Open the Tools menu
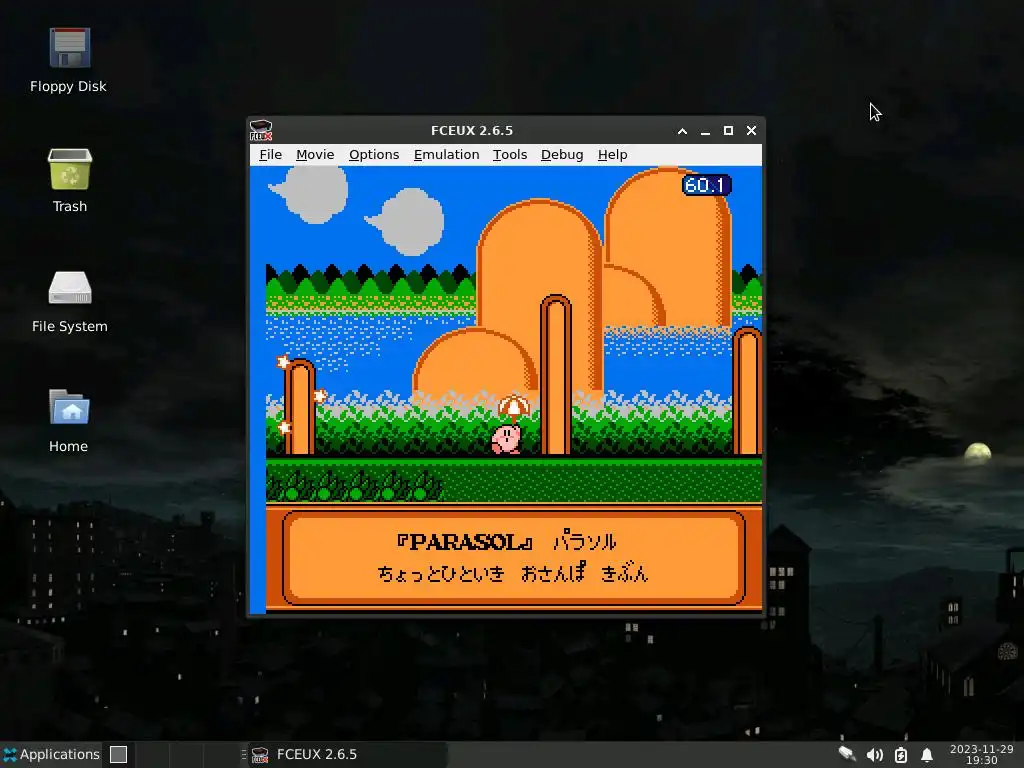This screenshot has width=1024, height=768. [x=509, y=155]
